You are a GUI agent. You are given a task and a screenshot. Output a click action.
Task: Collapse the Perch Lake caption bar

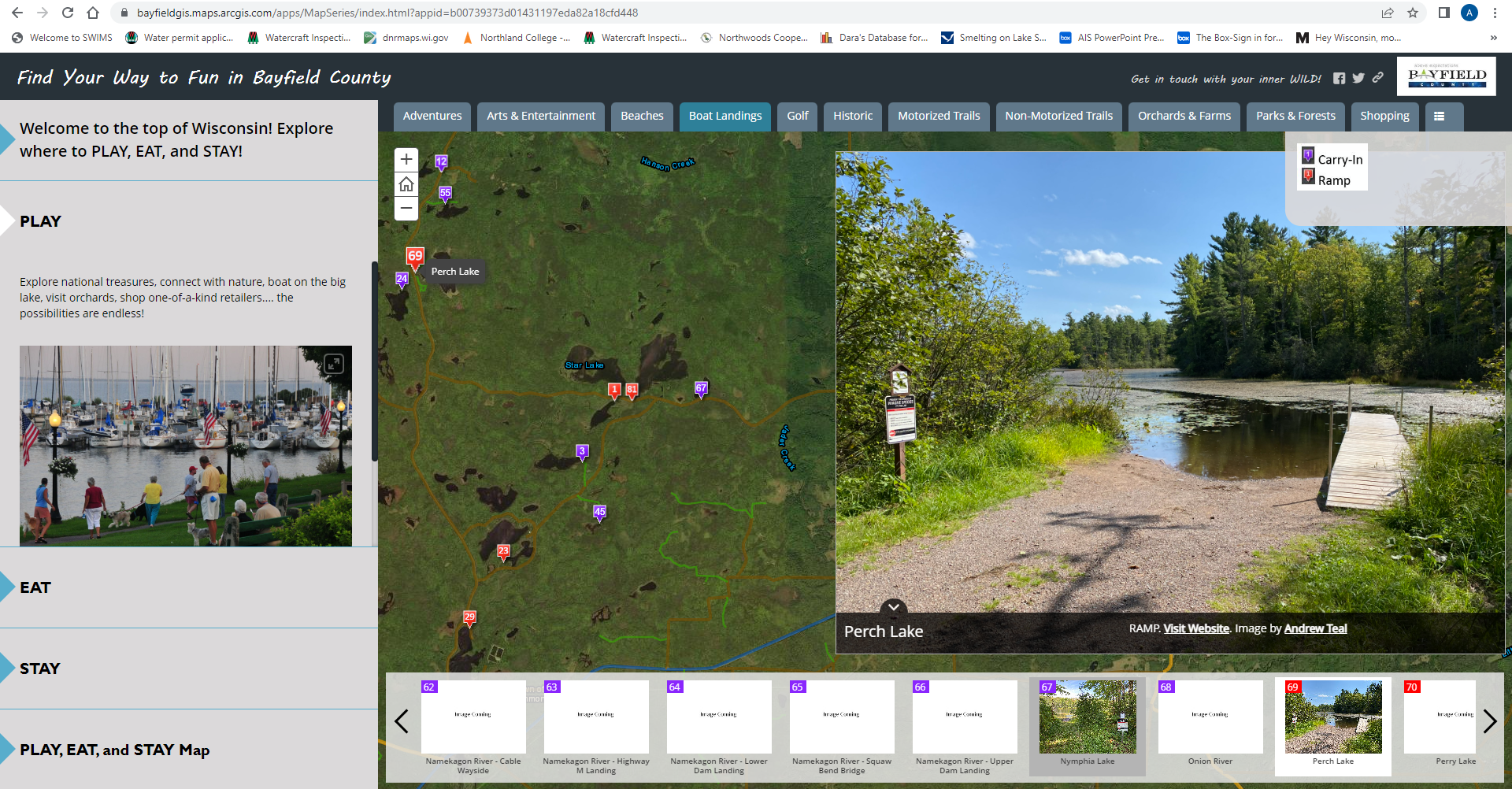coord(894,607)
